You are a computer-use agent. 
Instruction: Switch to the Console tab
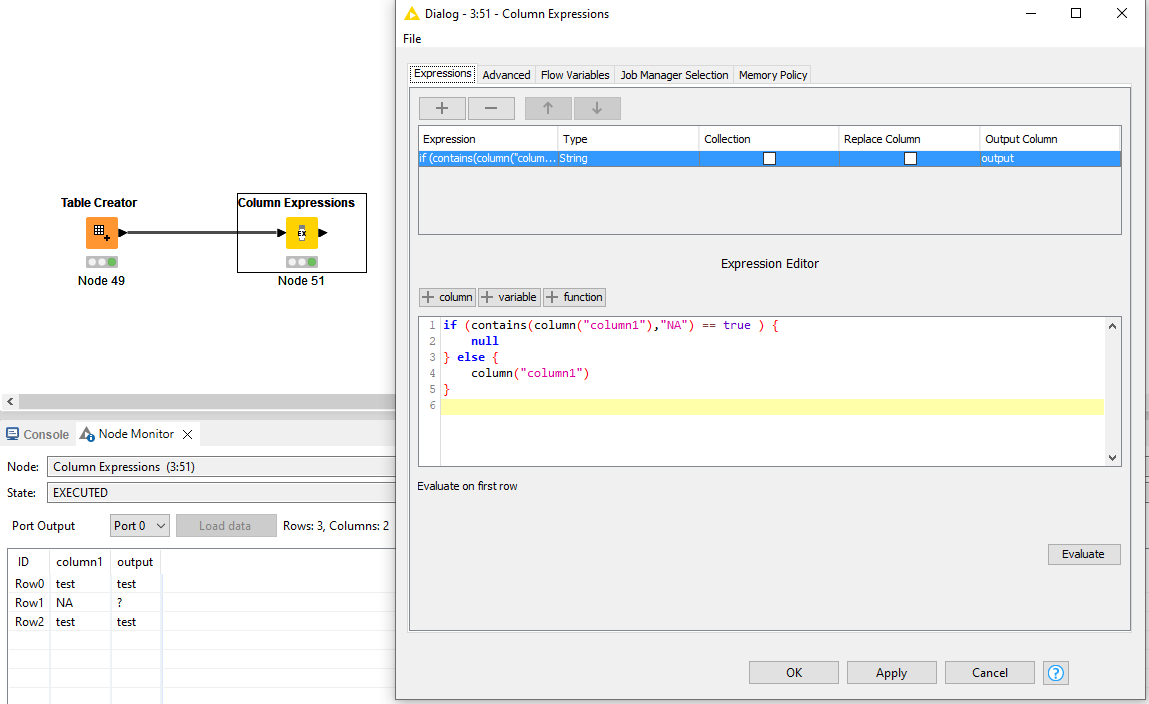[38, 434]
